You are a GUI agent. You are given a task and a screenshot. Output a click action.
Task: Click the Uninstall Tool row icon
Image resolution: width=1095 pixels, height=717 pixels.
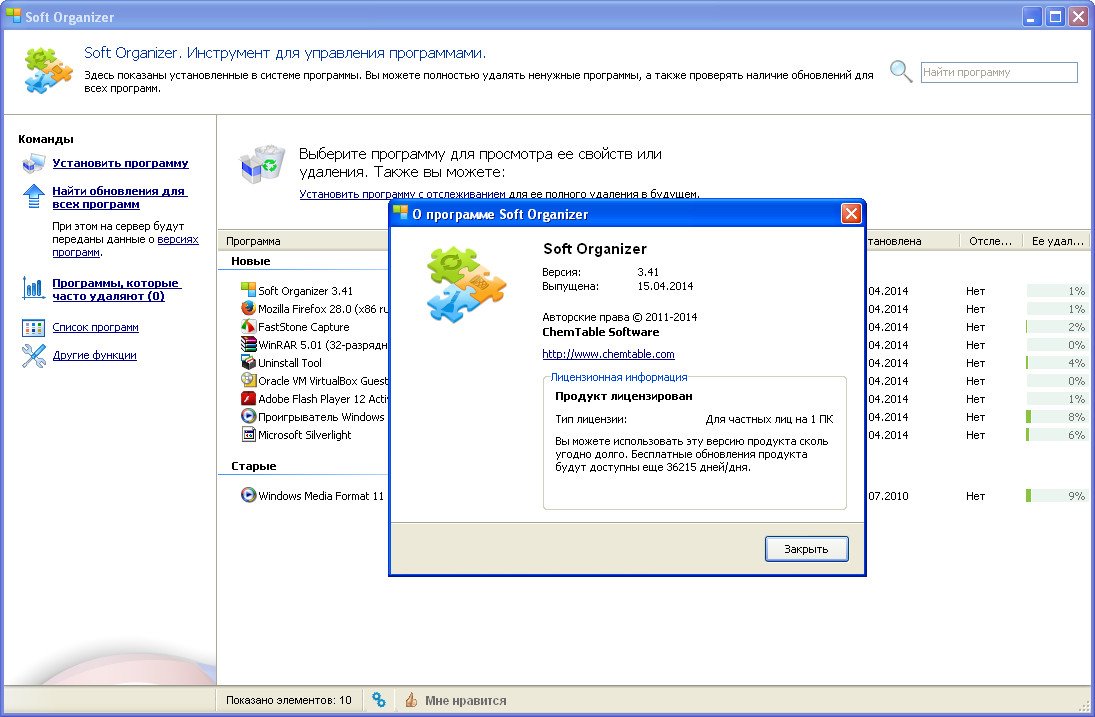pos(248,362)
